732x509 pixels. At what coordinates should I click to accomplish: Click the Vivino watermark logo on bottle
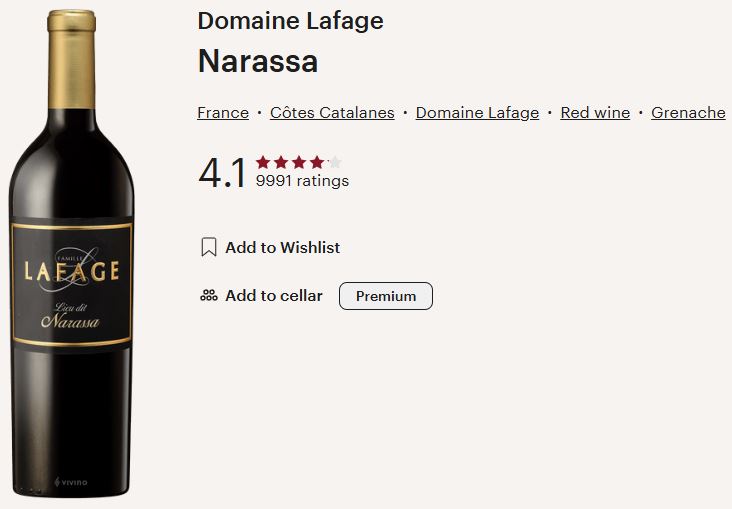[x=71, y=482]
